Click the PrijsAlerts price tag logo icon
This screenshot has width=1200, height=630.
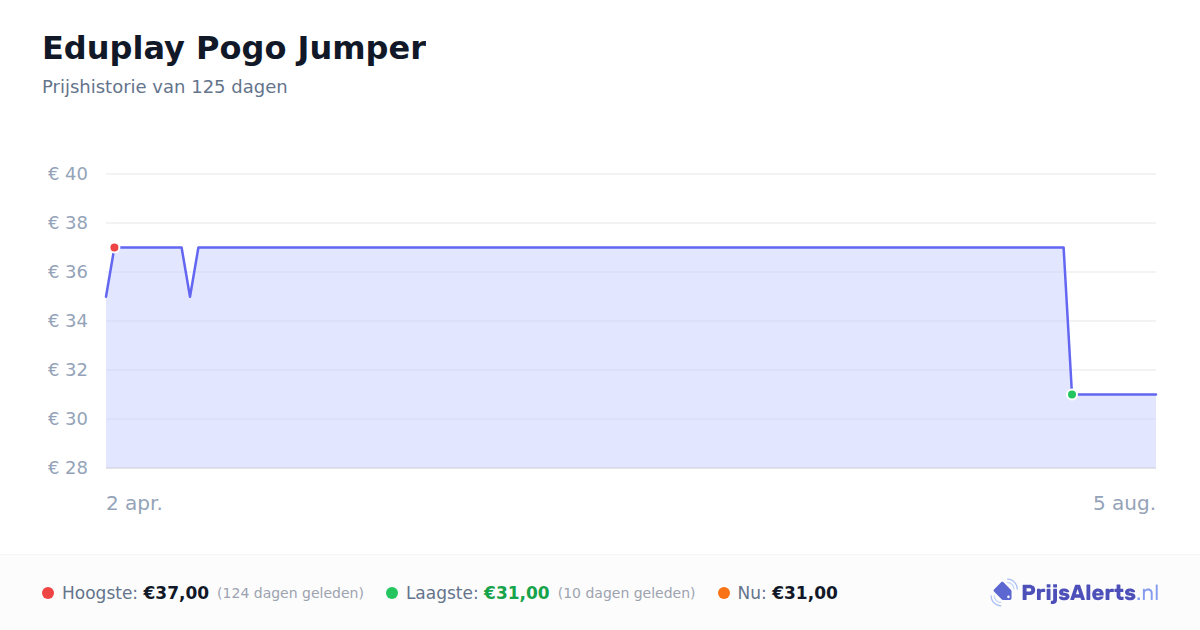click(x=1003, y=593)
